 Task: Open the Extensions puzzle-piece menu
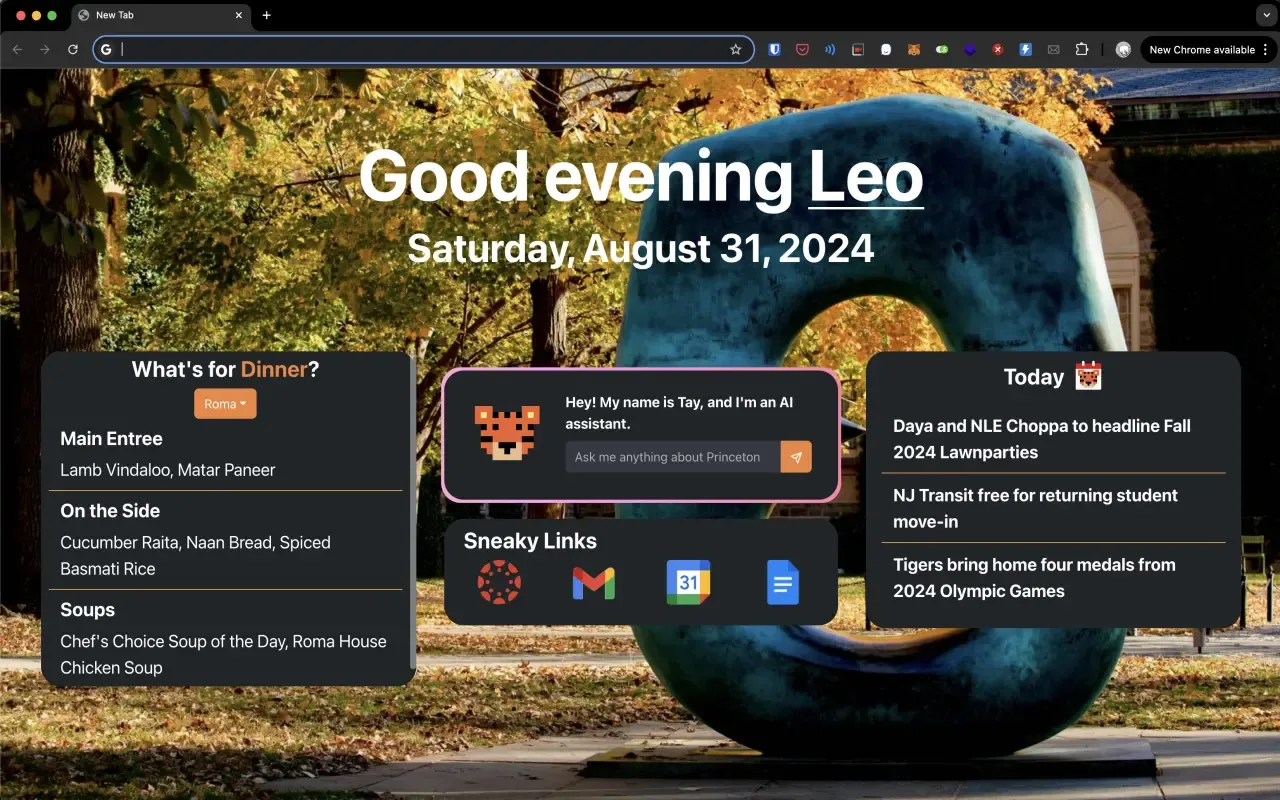[x=1082, y=49]
